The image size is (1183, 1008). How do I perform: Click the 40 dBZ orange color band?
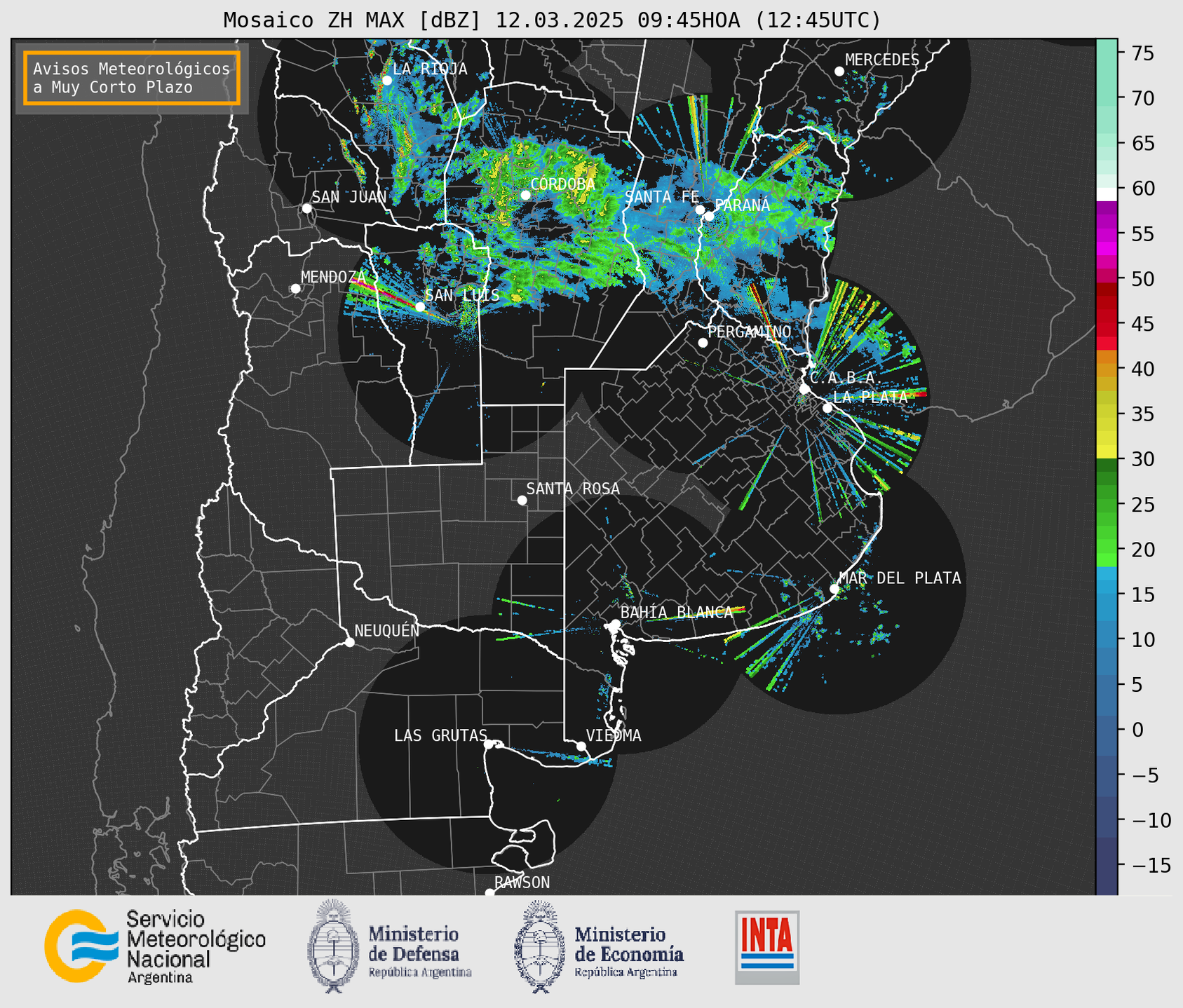[x=1107, y=369]
